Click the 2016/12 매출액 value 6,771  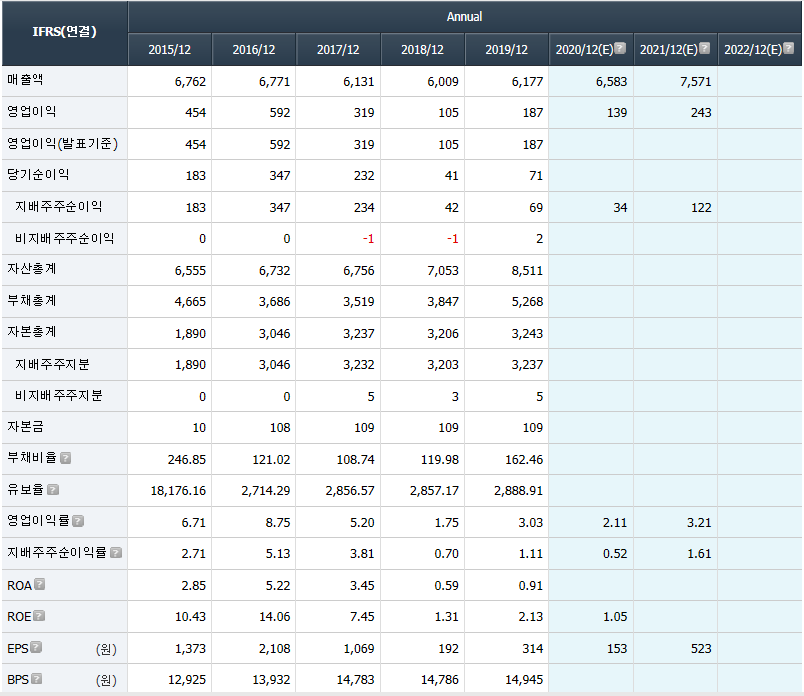coord(274,82)
